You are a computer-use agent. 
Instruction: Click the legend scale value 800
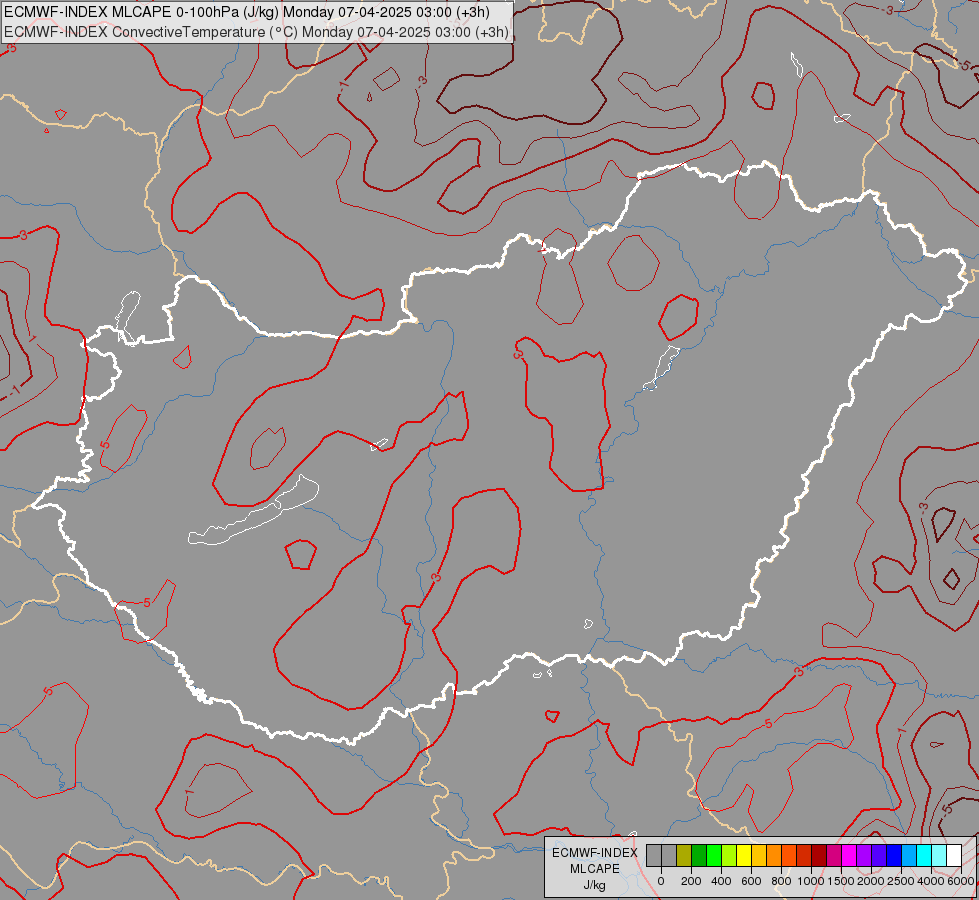(x=781, y=881)
